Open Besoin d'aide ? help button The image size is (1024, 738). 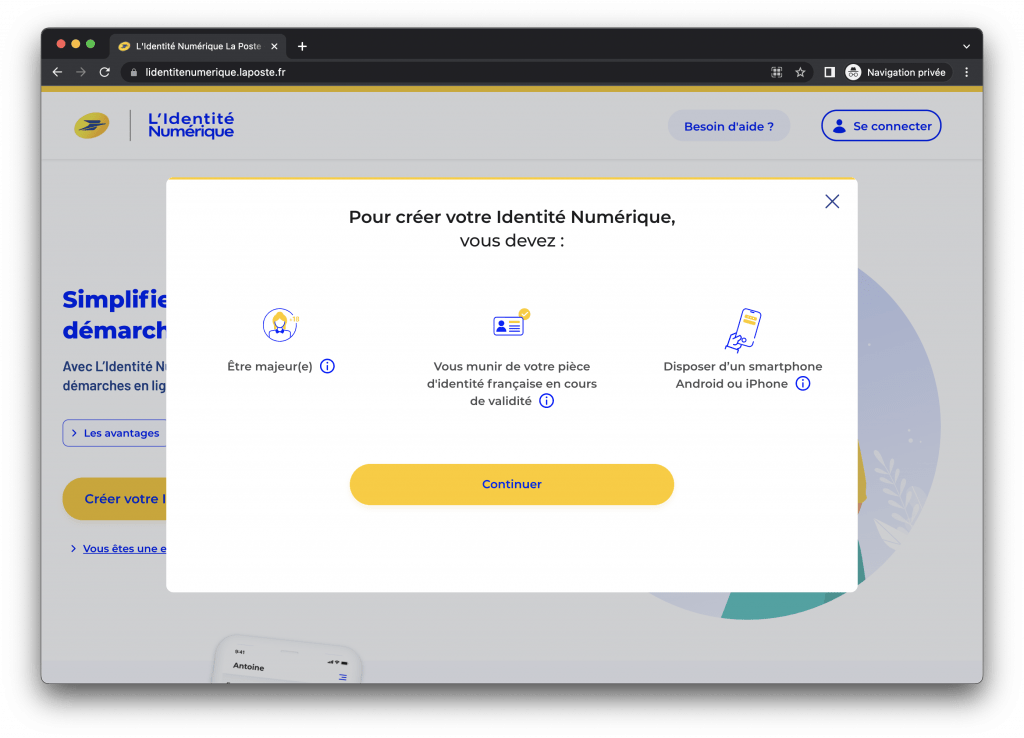[x=728, y=126]
